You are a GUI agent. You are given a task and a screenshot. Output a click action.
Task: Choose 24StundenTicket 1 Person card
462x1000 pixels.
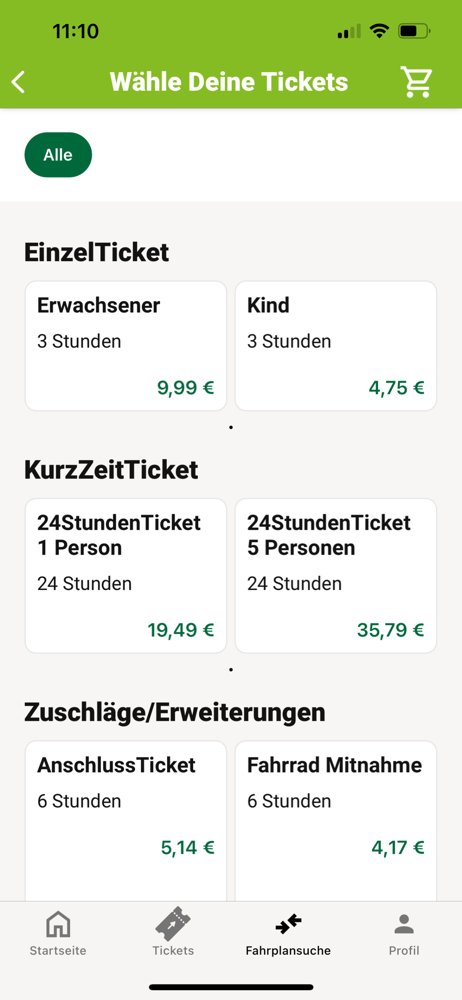tap(126, 576)
